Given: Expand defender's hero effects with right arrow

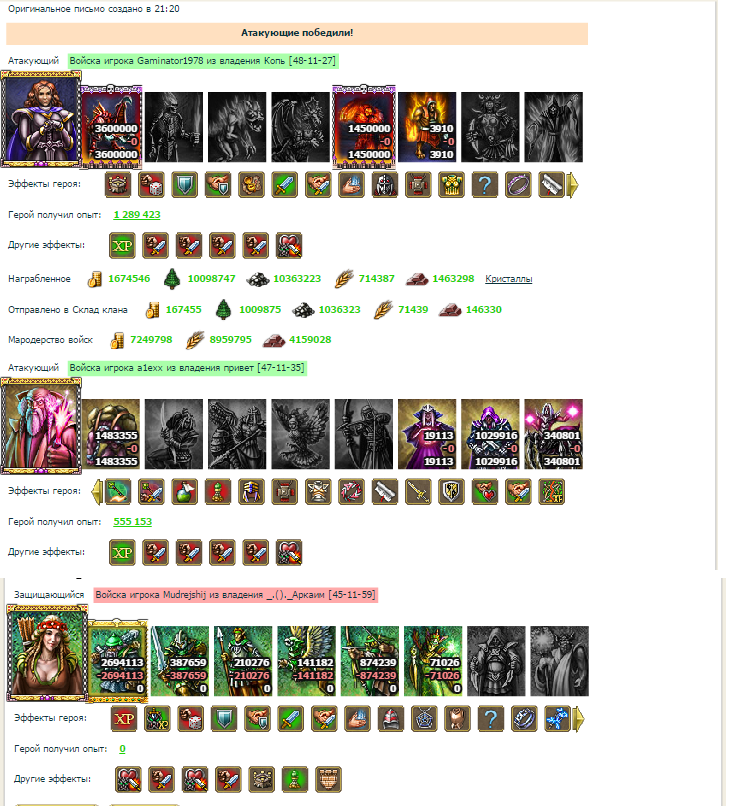Looking at the screenshot, I should click(579, 719).
